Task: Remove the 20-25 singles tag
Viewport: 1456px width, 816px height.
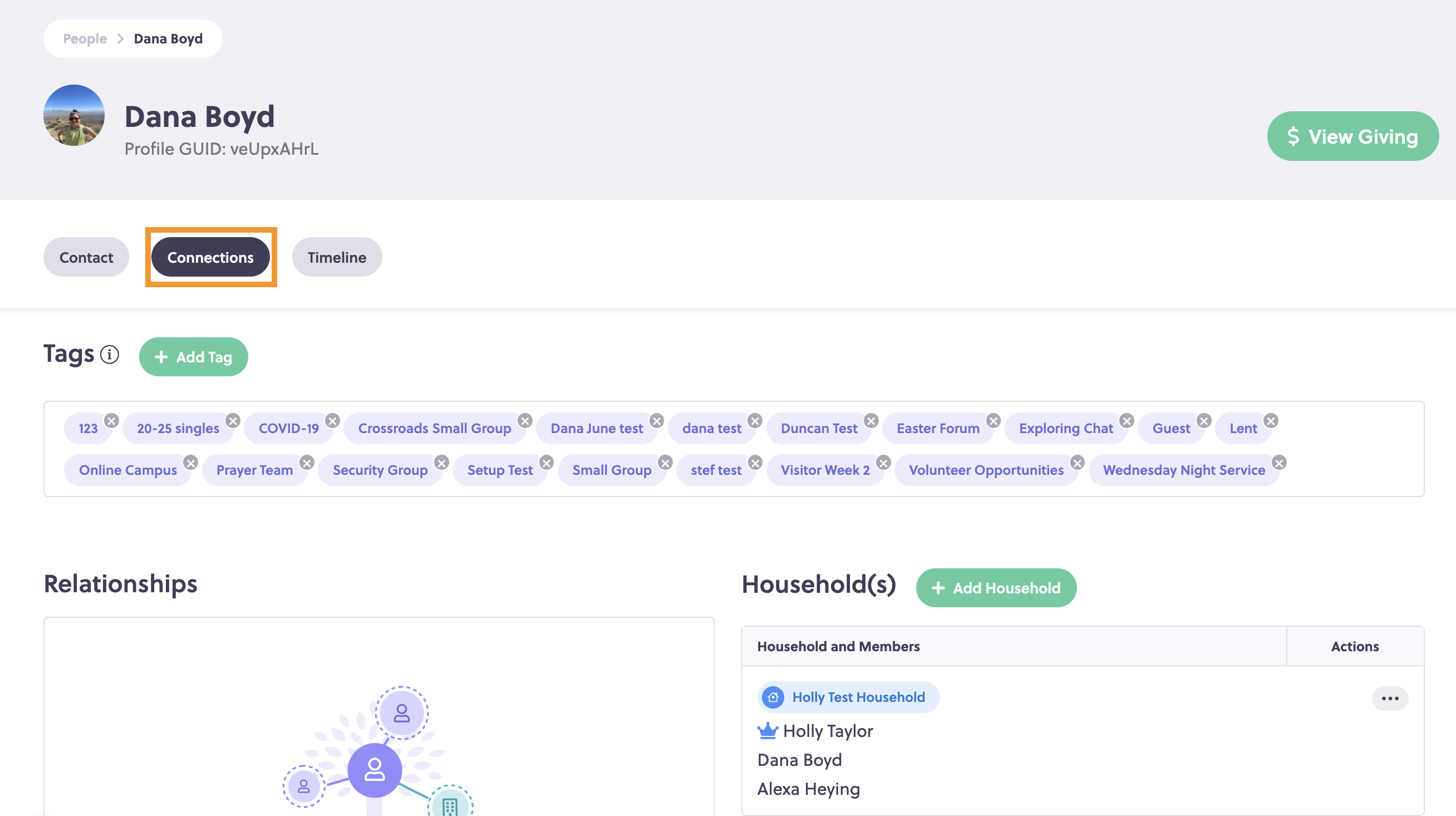Action: (x=233, y=421)
